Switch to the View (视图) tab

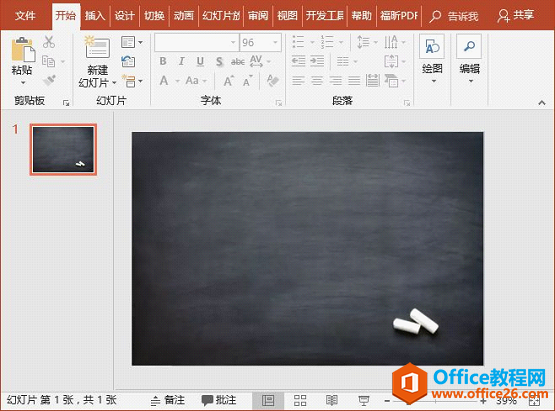[287, 16]
